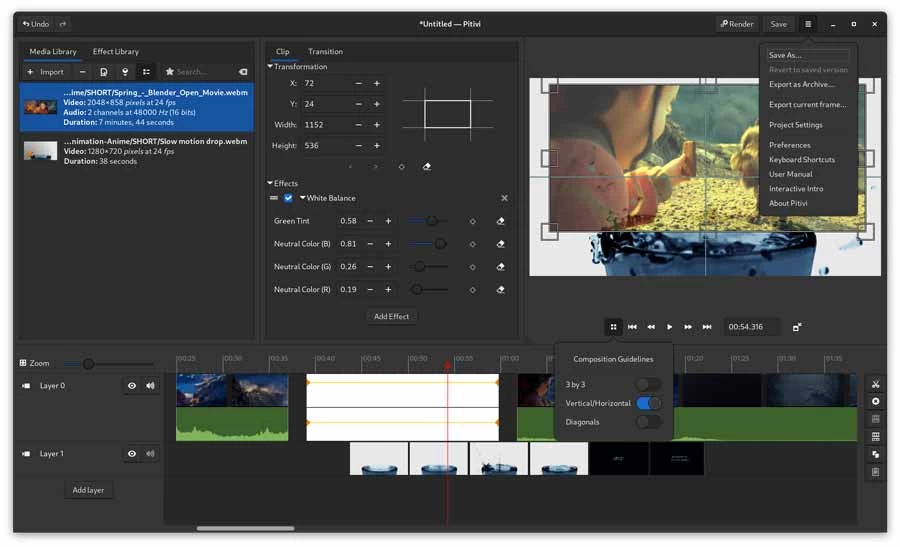This screenshot has width=900, height=547.
Task: Uncheck the White Balance effect checkbox
Action: coord(288,198)
